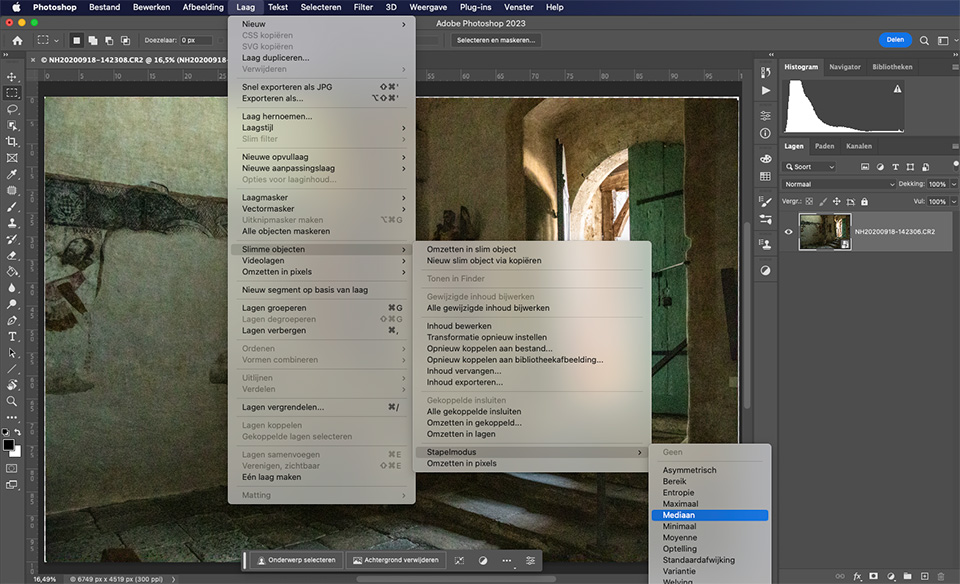
Task: Create a new group folder icon
Action: click(907, 576)
